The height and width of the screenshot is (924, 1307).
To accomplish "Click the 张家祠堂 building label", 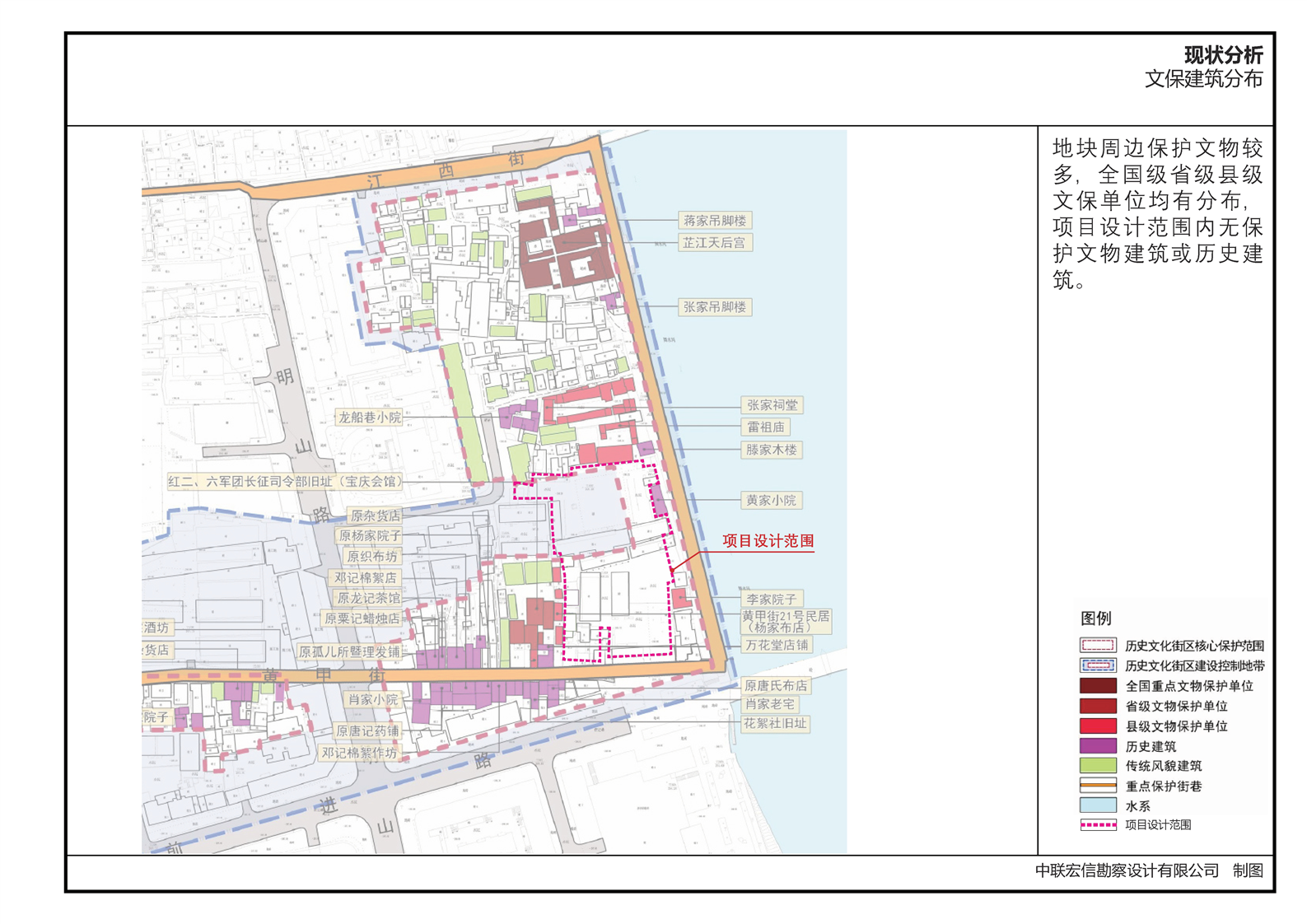I will [772, 405].
